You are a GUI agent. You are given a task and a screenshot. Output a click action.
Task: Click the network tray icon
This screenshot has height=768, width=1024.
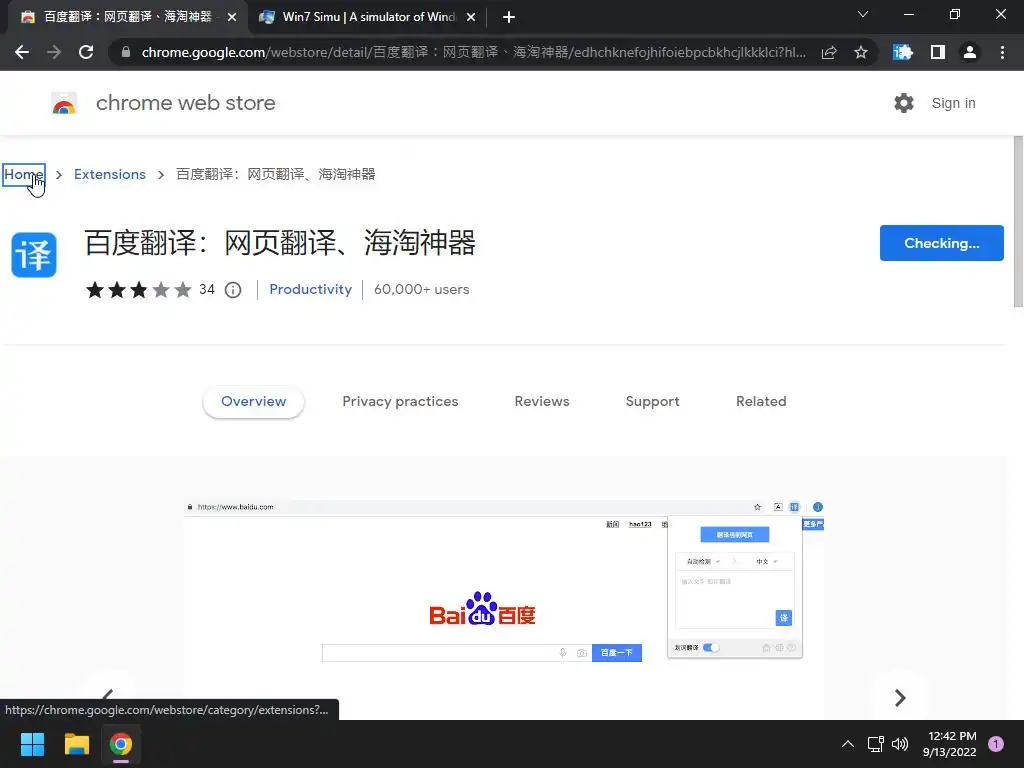[875, 744]
